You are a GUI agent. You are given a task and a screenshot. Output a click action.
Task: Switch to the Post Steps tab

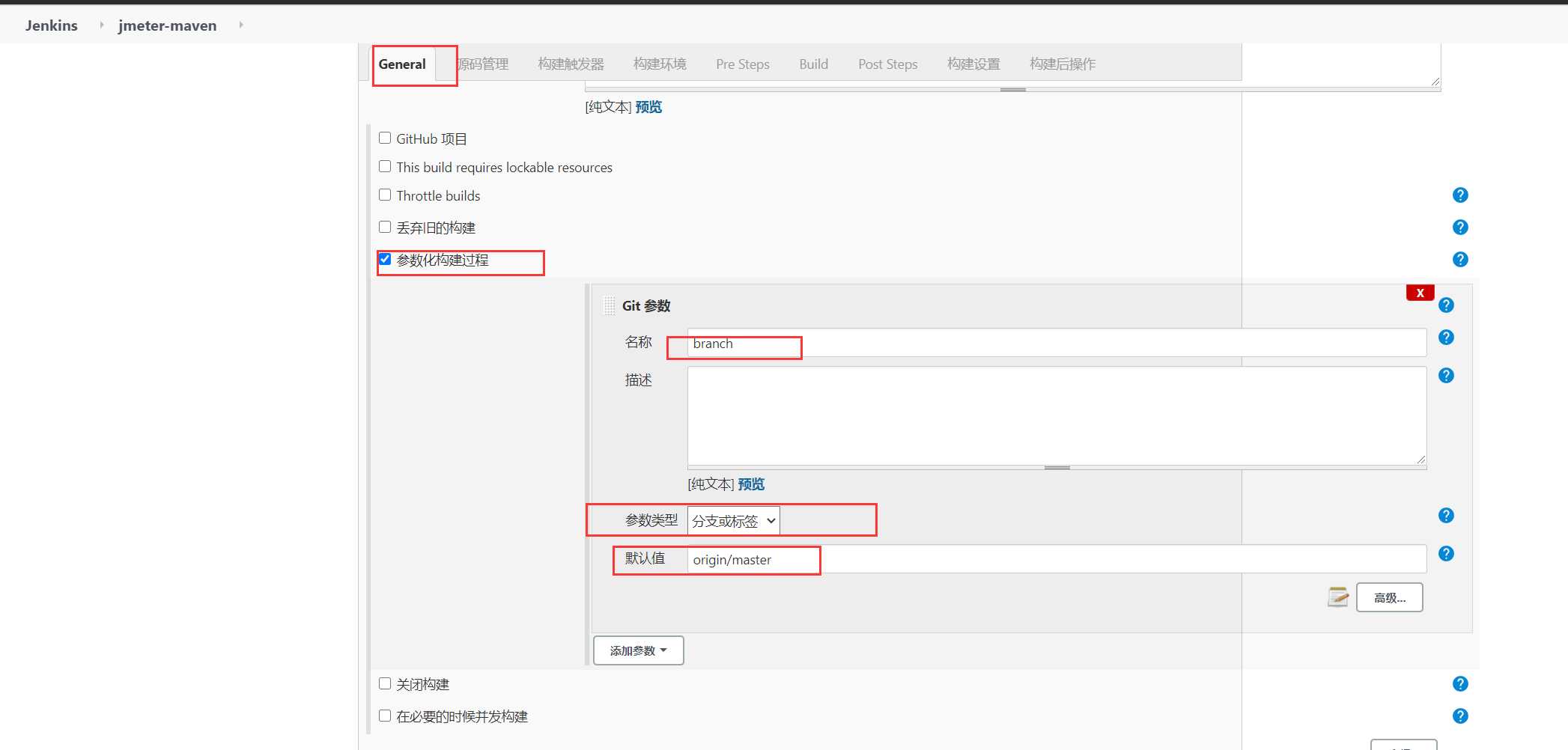click(888, 64)
